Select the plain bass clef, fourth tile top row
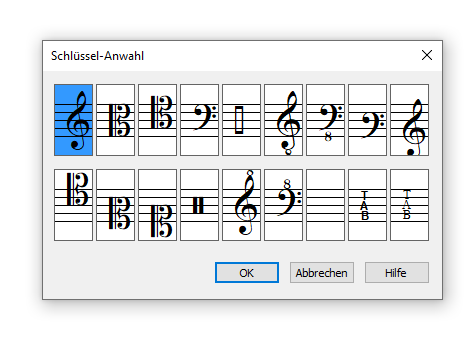 click(x=199, y=120)
